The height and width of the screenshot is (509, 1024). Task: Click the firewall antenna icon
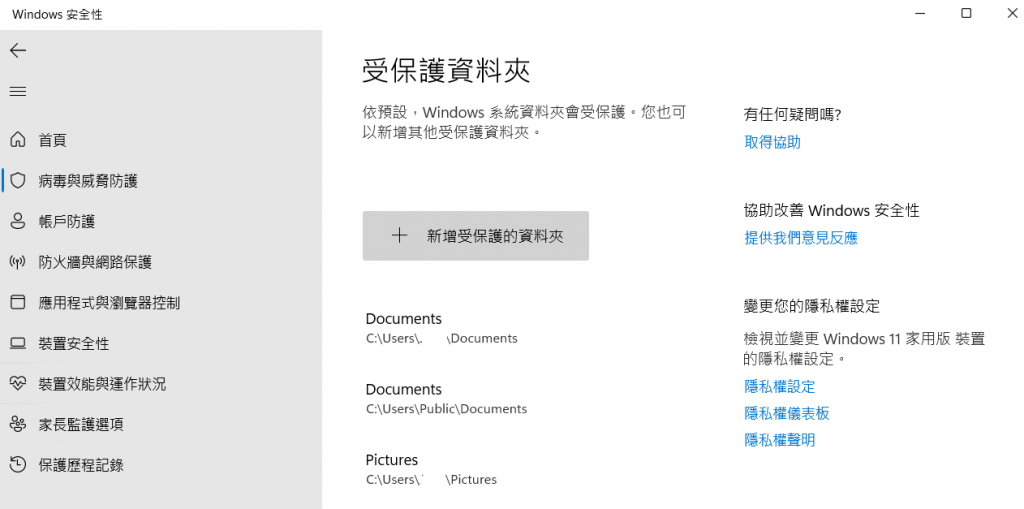[18, 262]
